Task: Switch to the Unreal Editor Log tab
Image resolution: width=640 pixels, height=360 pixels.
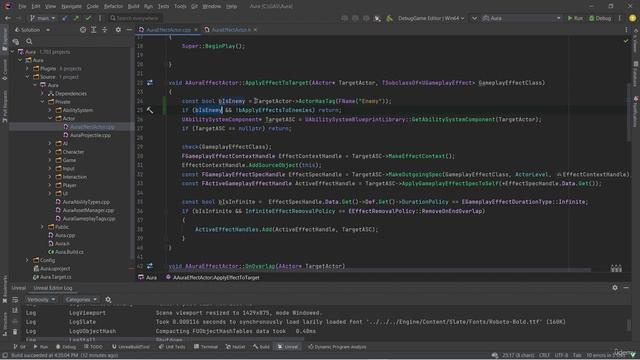Action: (x=53, y=288)
